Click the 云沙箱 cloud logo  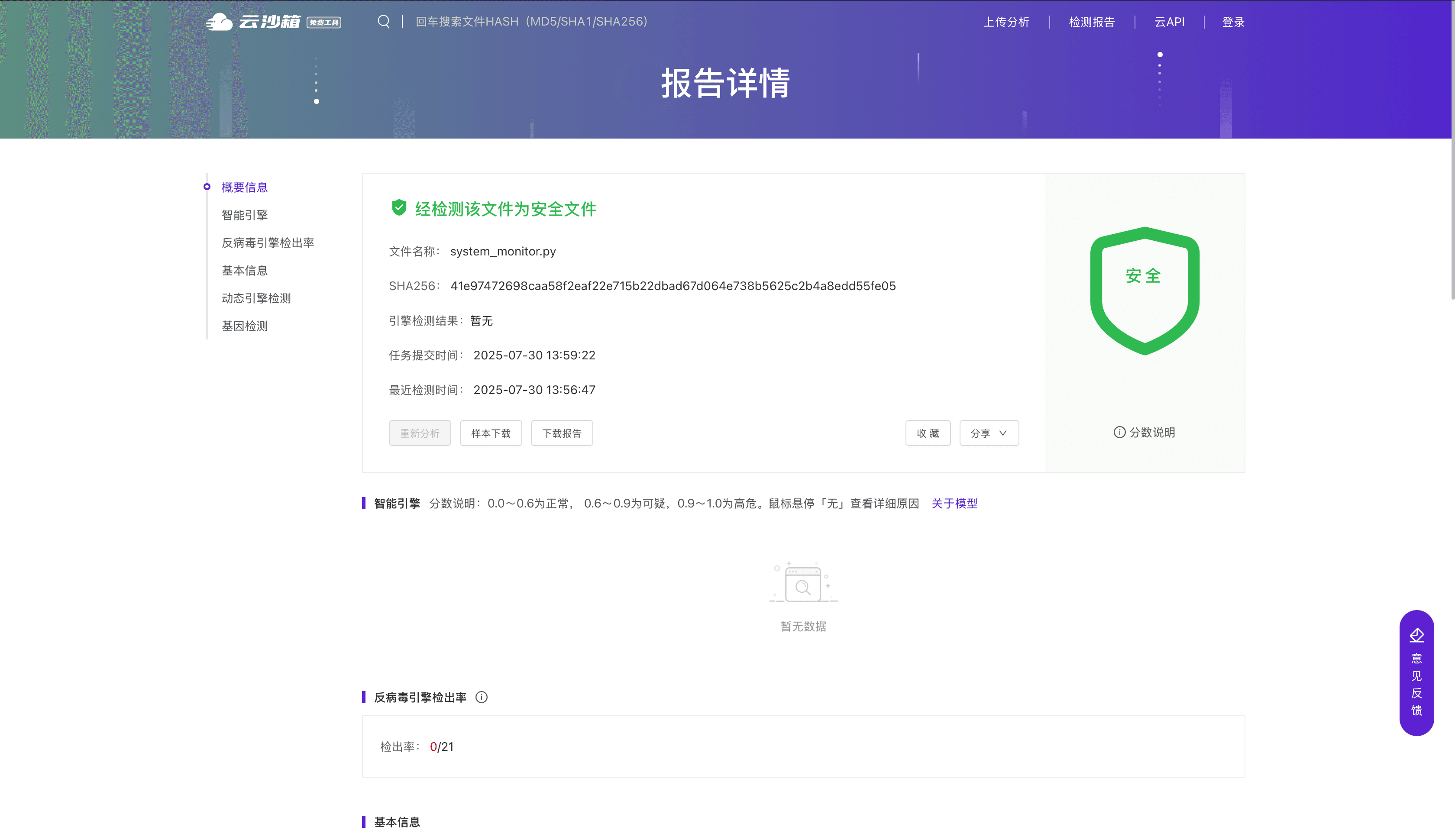pos(219,22)
